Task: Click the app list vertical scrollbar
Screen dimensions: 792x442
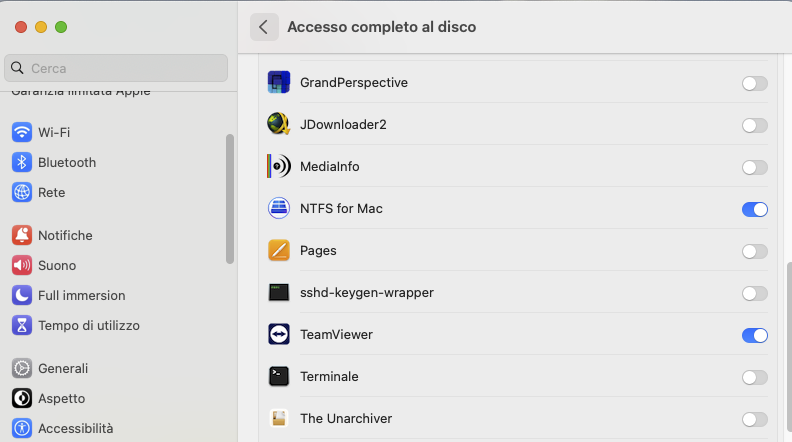Action: coord(789,349)
